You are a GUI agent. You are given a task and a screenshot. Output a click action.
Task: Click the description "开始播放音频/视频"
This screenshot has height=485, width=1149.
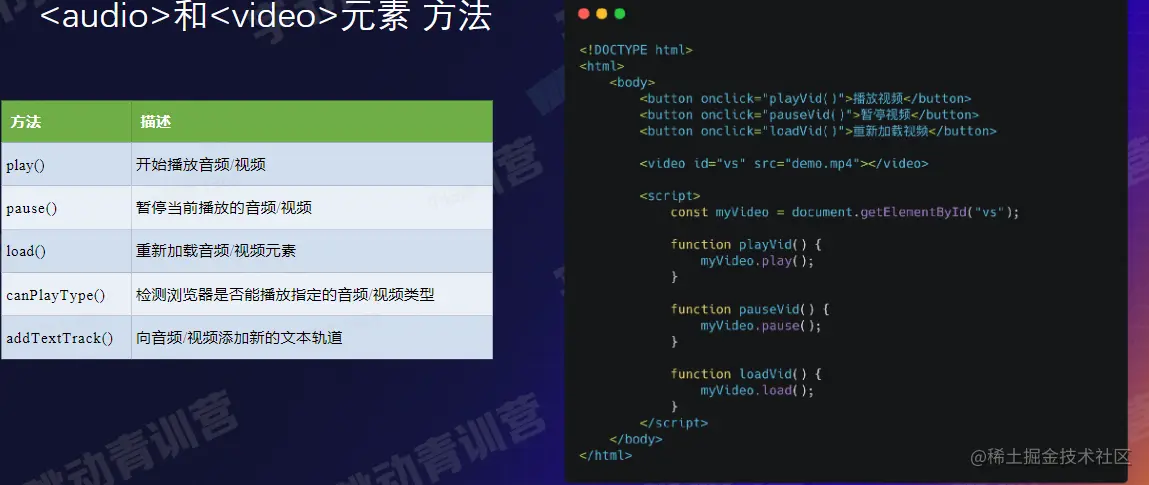[200, 165]
